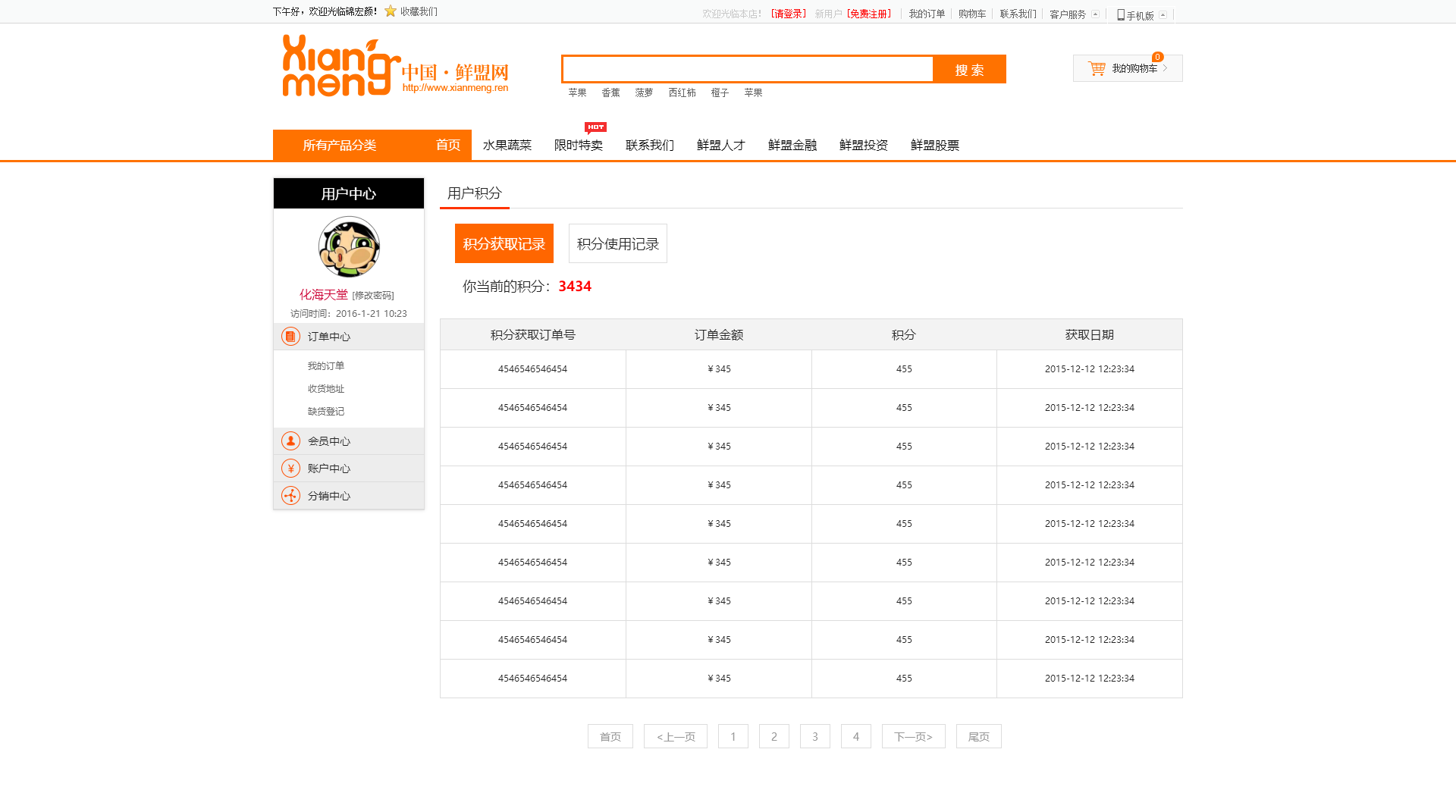Click the mobile phone version icon

click(x=1121, y=15)
